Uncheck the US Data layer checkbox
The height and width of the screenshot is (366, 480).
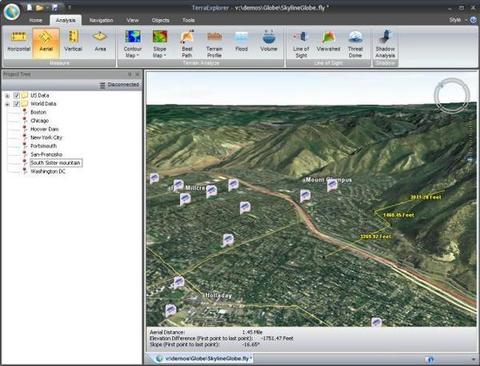tap(16, 95)
